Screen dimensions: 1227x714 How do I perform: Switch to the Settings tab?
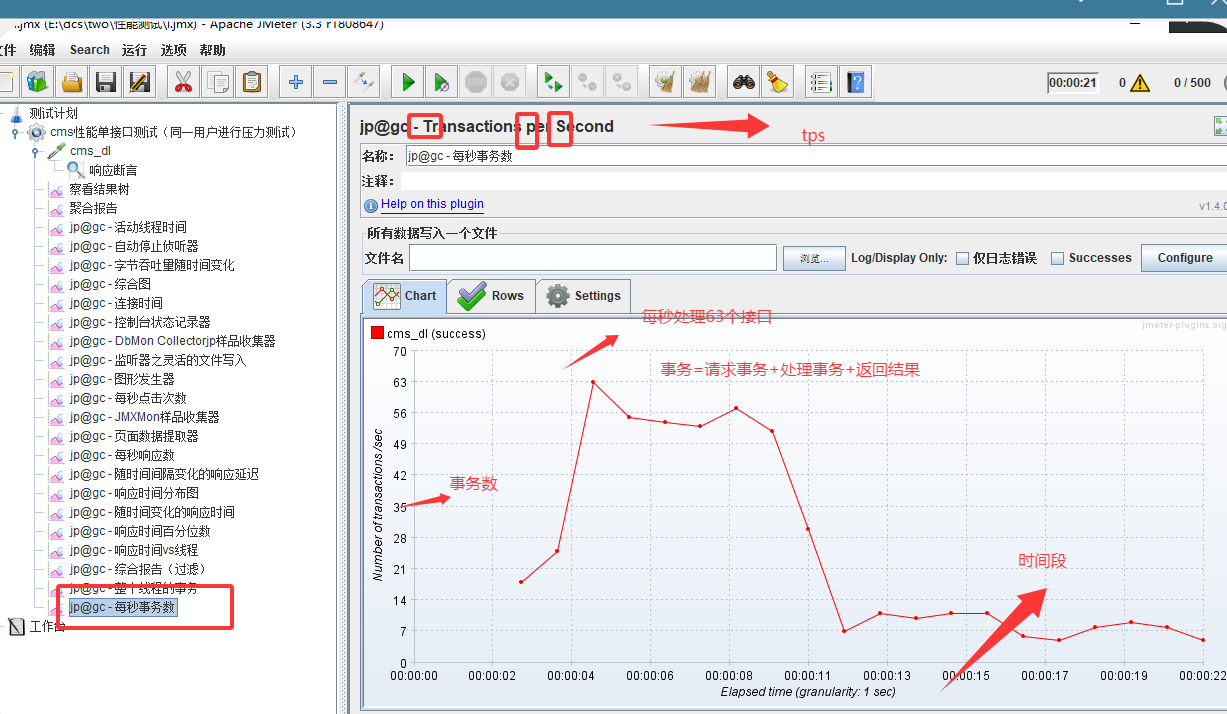point(584,296)
